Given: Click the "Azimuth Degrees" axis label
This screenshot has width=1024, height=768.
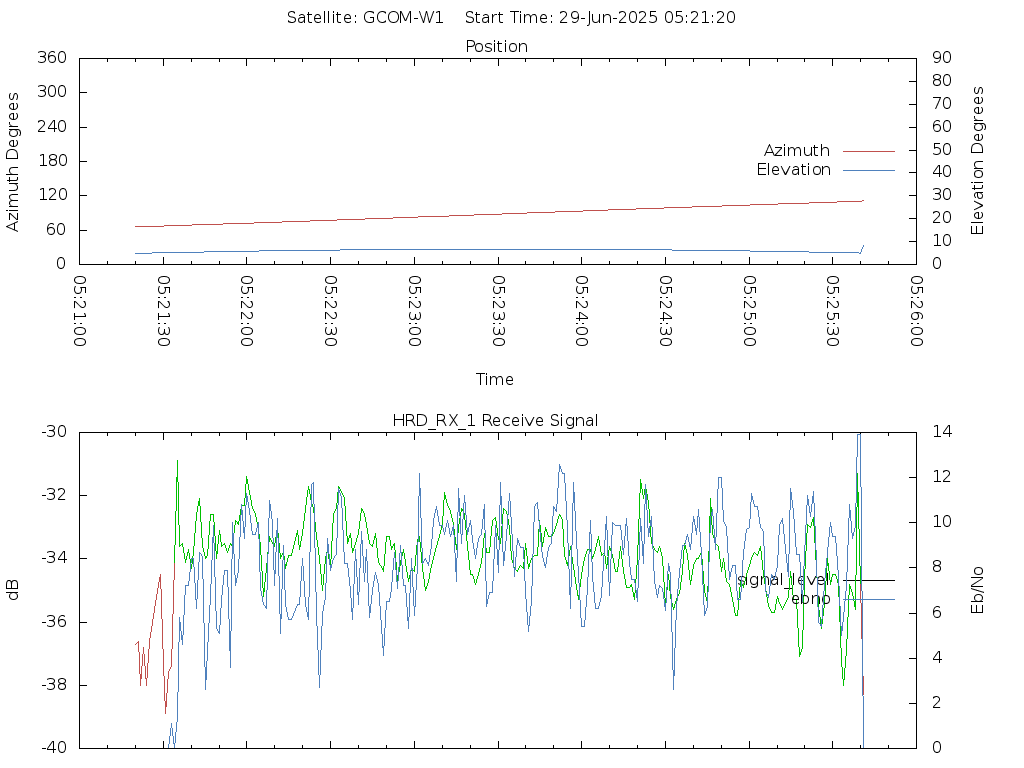Looking at the screenshot, I should pyautogui.click(x=12, y=161).
